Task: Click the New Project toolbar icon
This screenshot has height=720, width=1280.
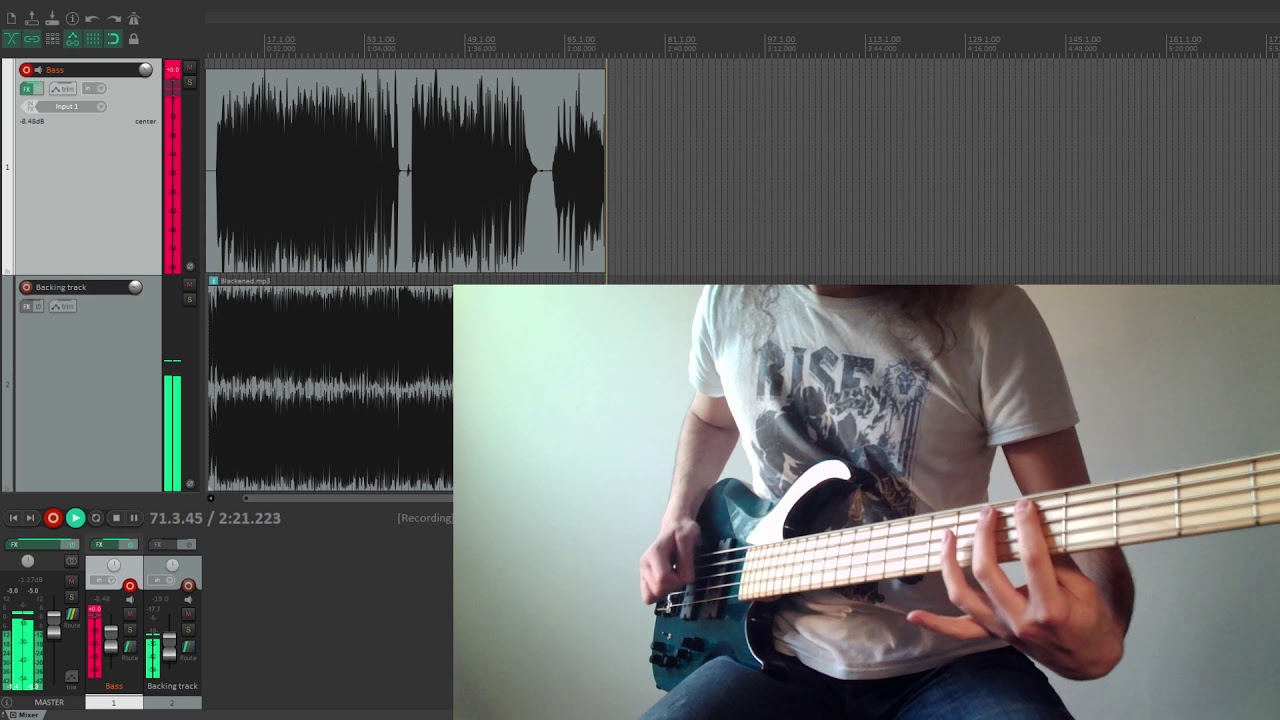Action: (11, 18)
